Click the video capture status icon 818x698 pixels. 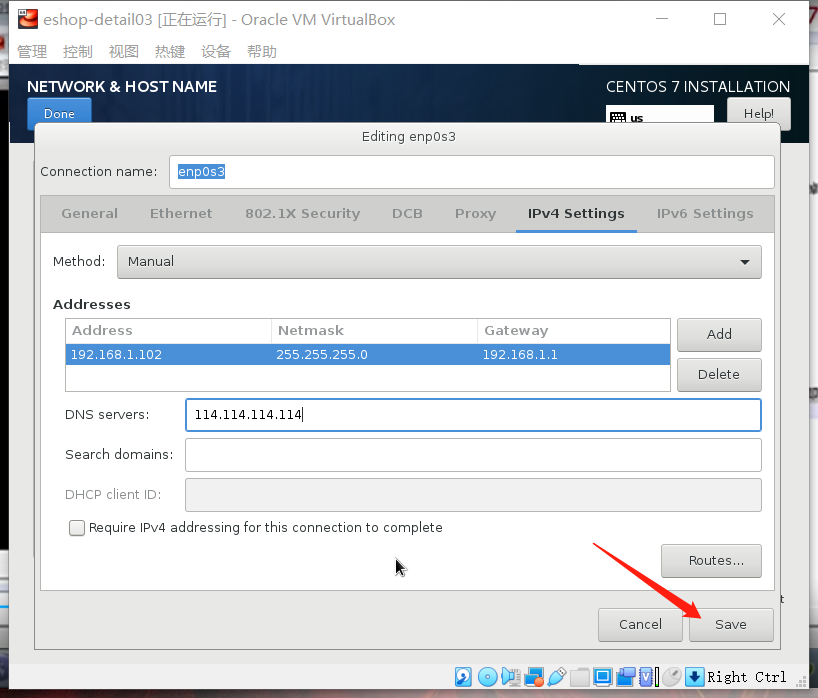coord(626,677)
